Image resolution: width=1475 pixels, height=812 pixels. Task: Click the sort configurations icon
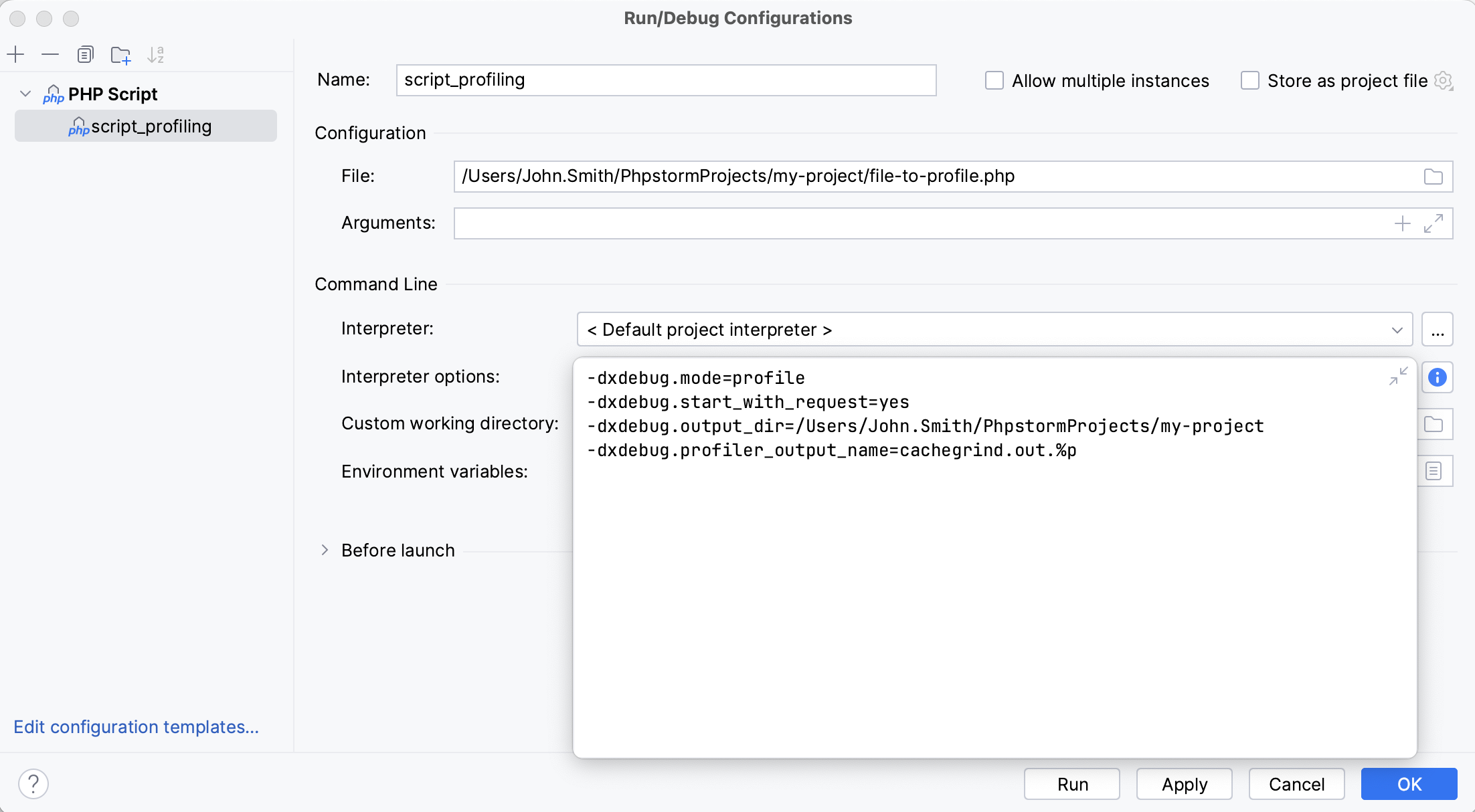pos(157,55)
